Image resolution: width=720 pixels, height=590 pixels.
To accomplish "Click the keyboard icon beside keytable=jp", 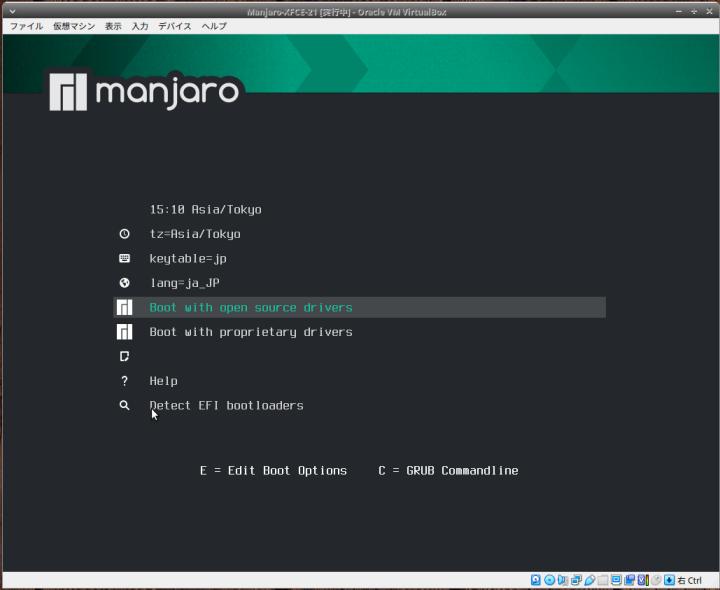I will (x=124, y=258).
